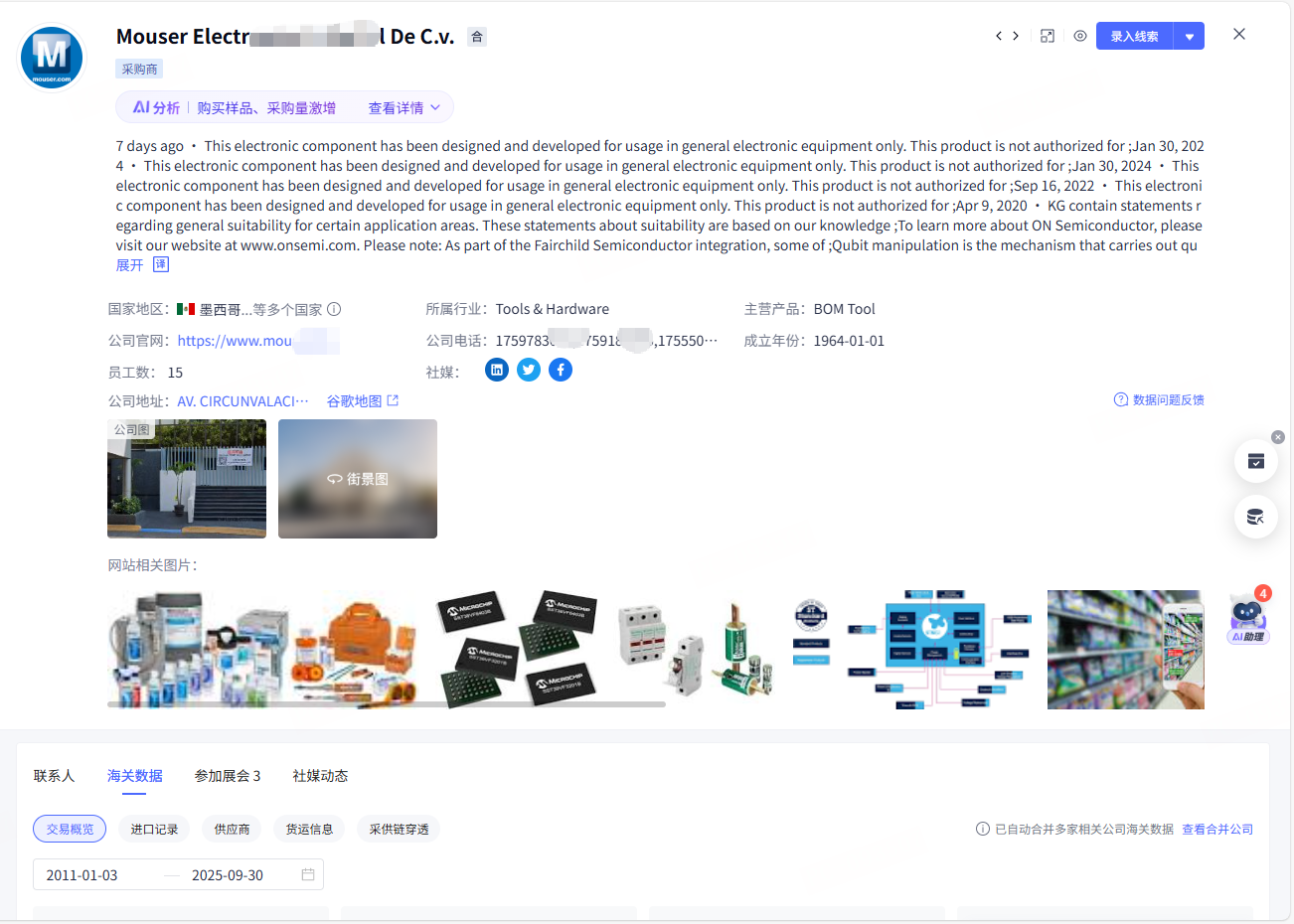Image resolution: width=1294 pixels, height=924 pixels.
Task: Open the LinkedIn social media icon
Action: 497,370
